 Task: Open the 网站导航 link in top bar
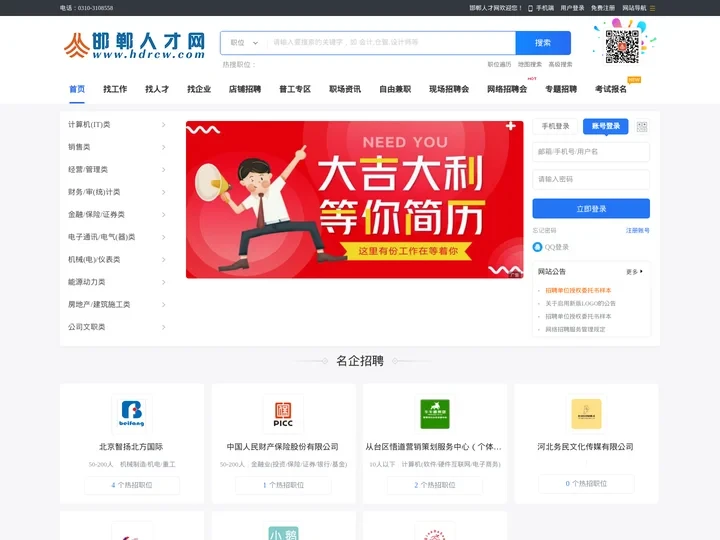pyautogui.click(x=634, y=8)
